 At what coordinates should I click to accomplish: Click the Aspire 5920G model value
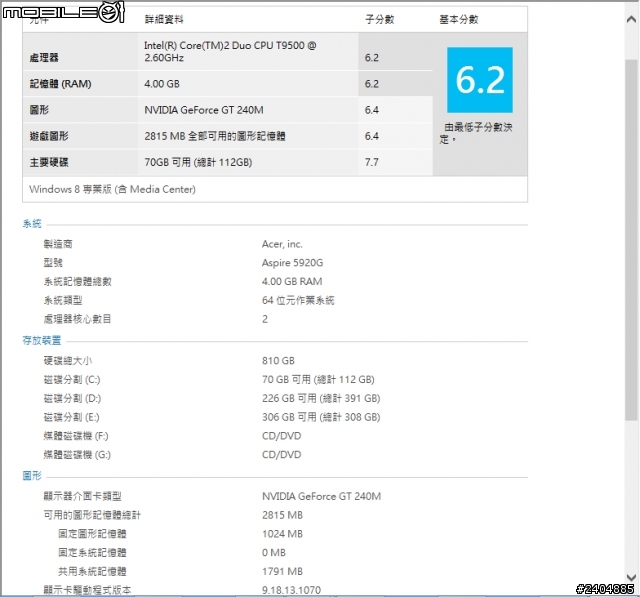click(292, 263)
